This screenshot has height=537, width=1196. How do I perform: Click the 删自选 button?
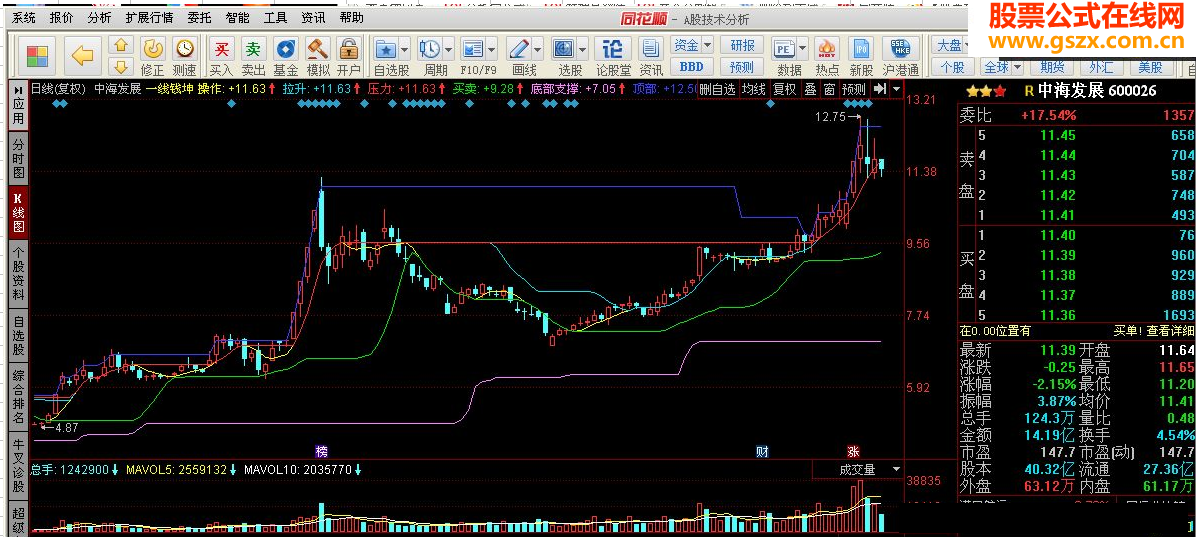[718, 88]
